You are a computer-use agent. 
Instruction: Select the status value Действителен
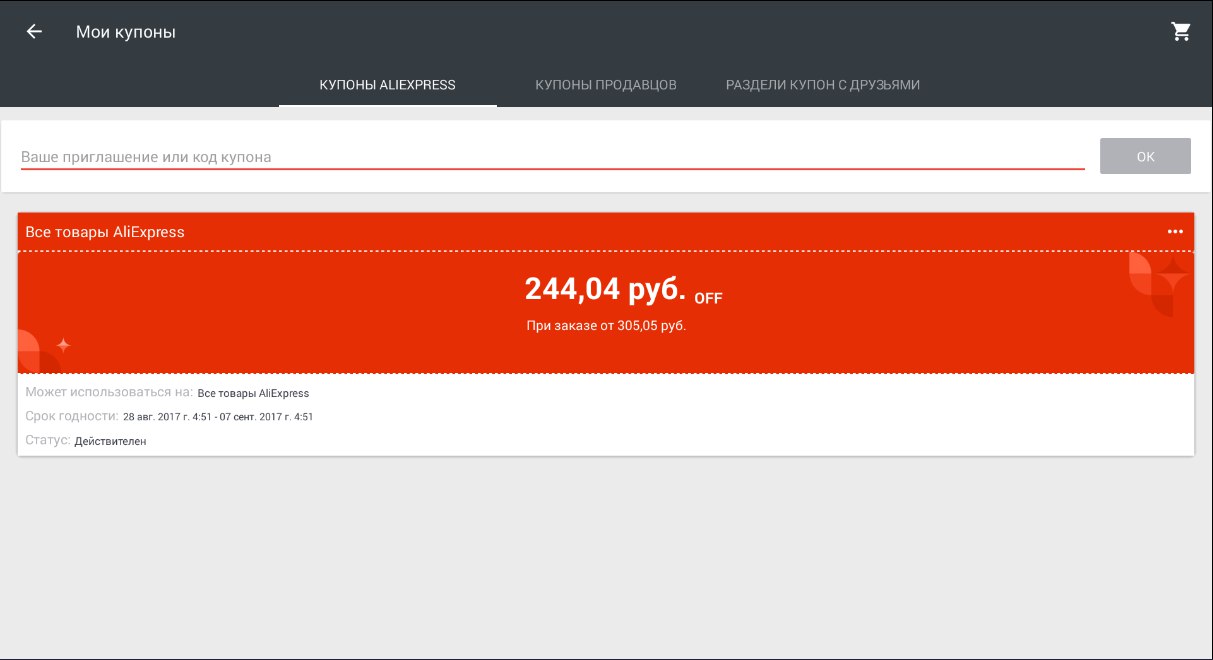click(x=110, y=441)
